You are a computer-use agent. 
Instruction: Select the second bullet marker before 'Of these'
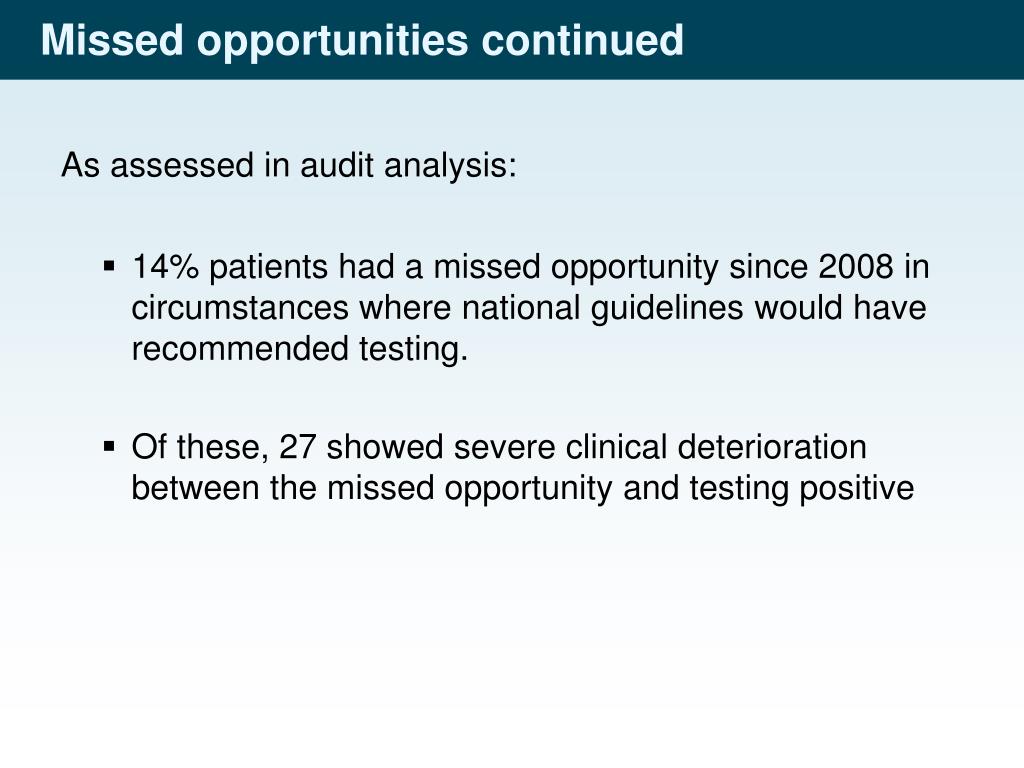(x=109, y=447)
